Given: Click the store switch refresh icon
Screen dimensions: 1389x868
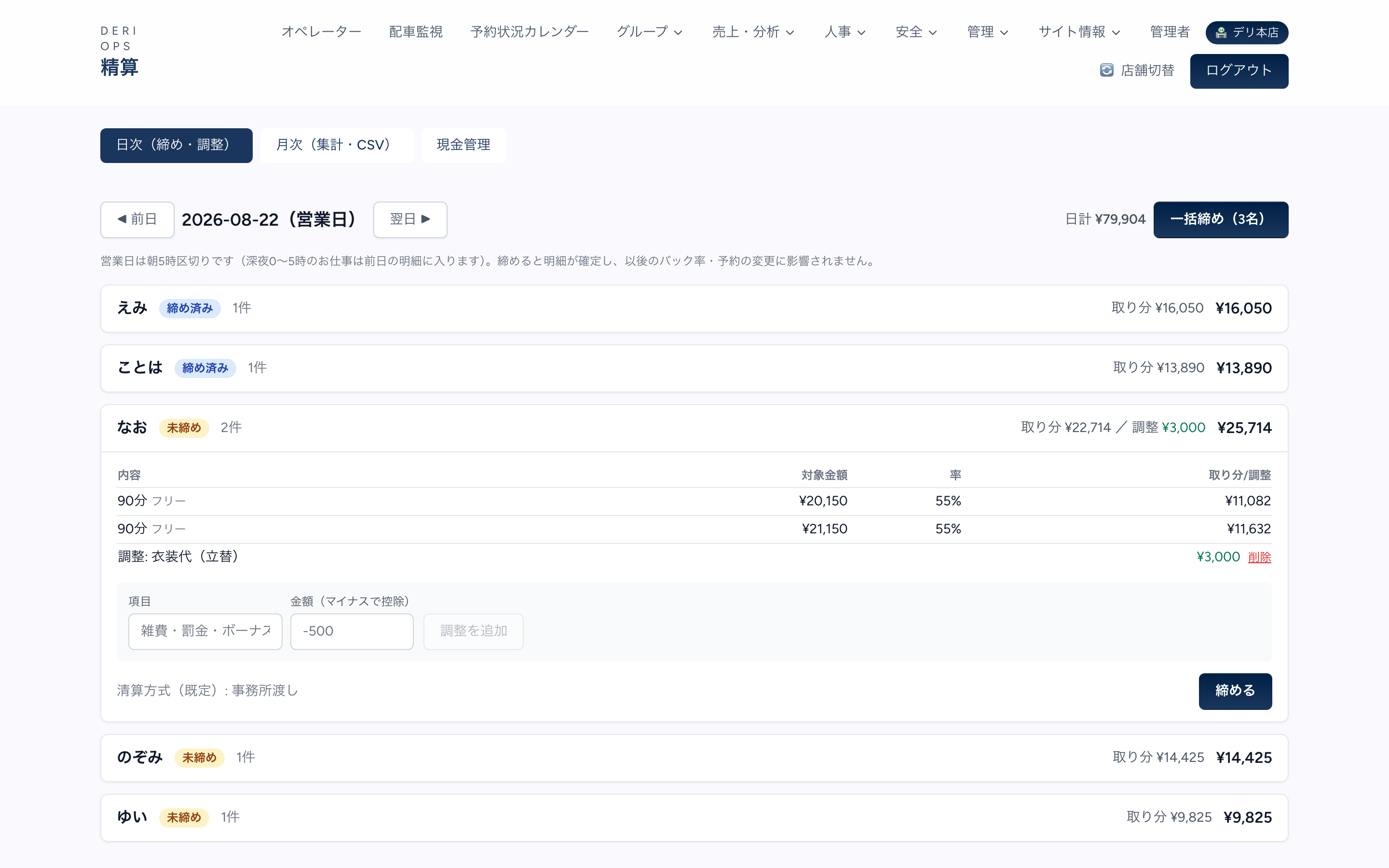Looking at the screenshot, I should (1106, 70).
